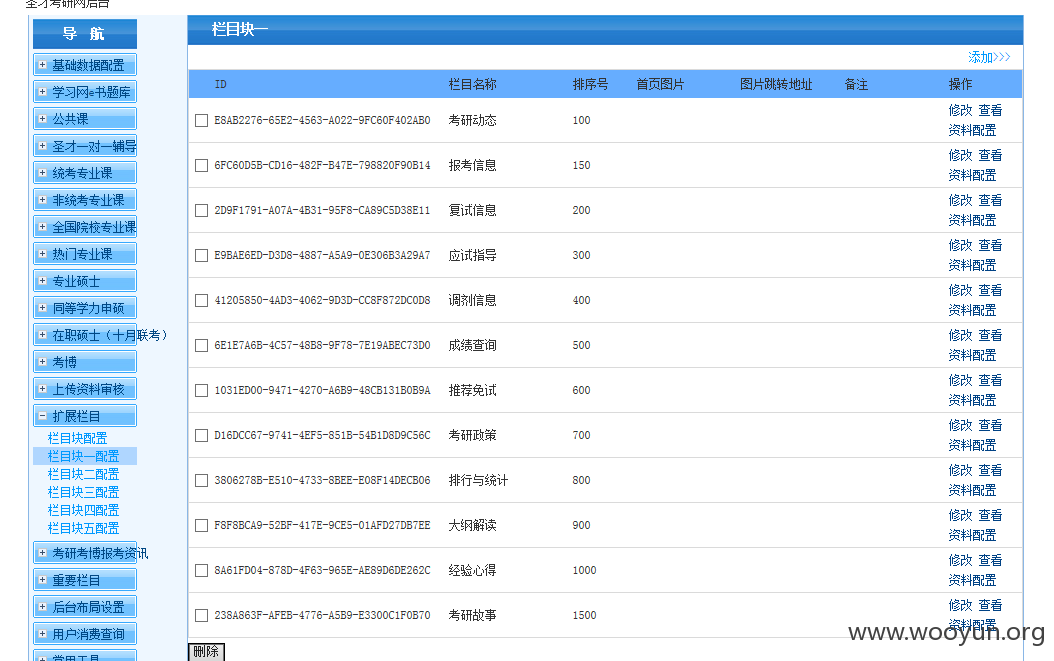Expand the 学习网e书题库 menu
1054x661 pixels.
[85, 91]
